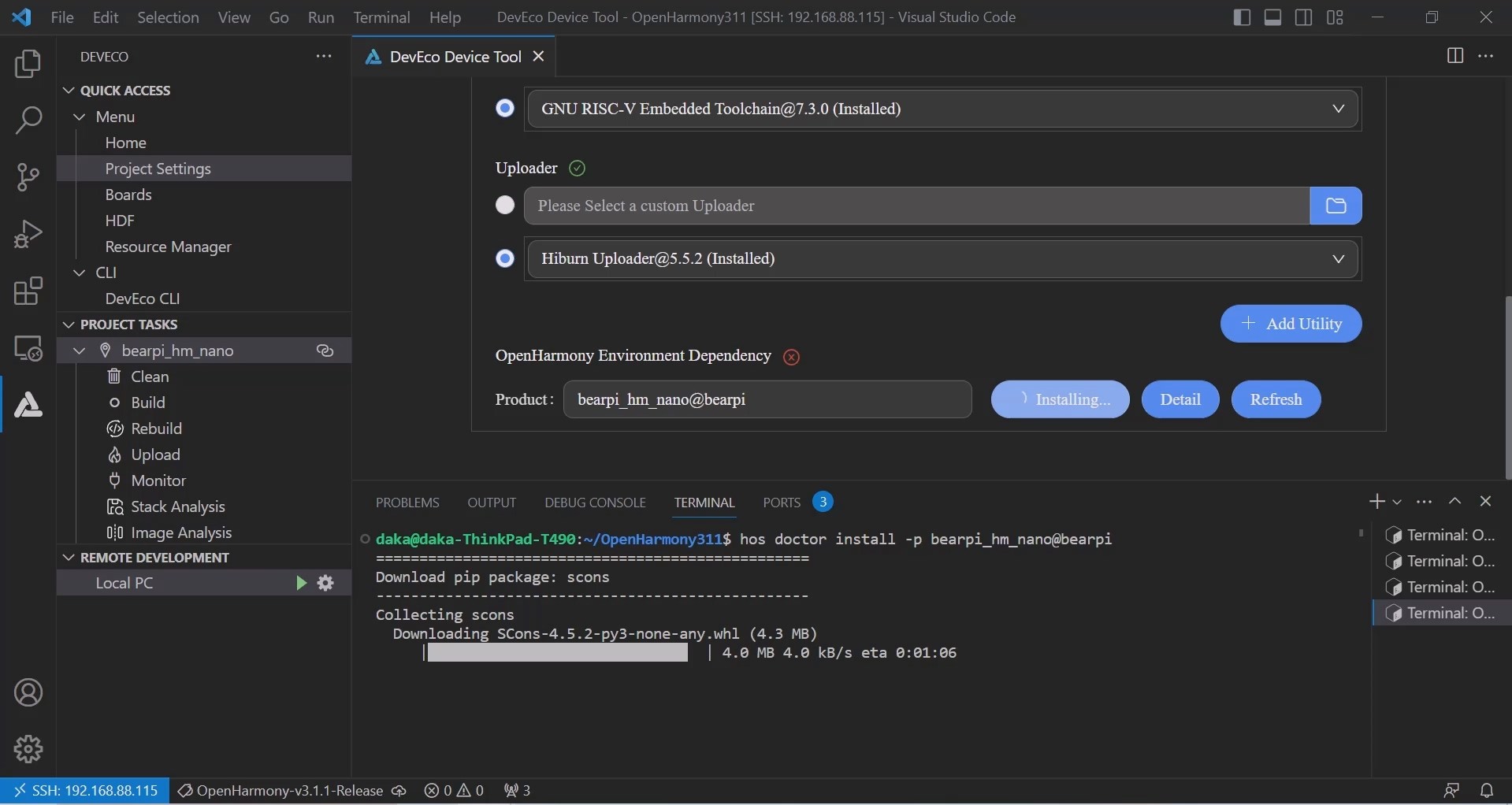Select the GNU RISC-V Embedded Toolchain radio button
1512x805 pixels.
[505, 108]
